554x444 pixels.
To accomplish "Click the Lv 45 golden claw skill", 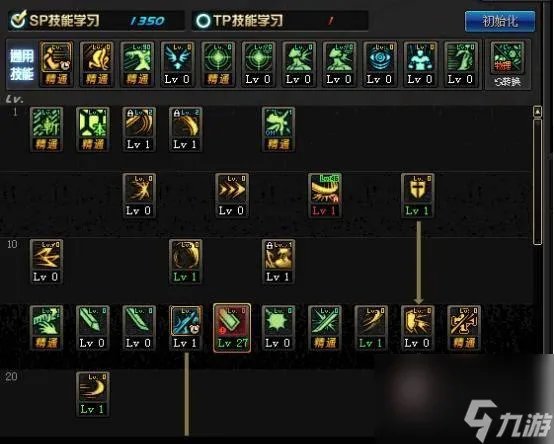I will pos(325,195).
